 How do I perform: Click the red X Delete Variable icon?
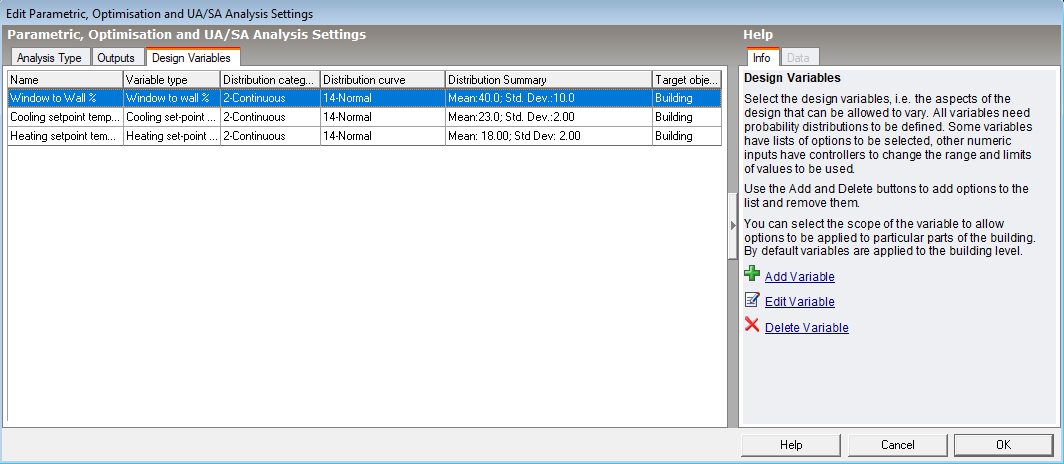pos(752,326)
